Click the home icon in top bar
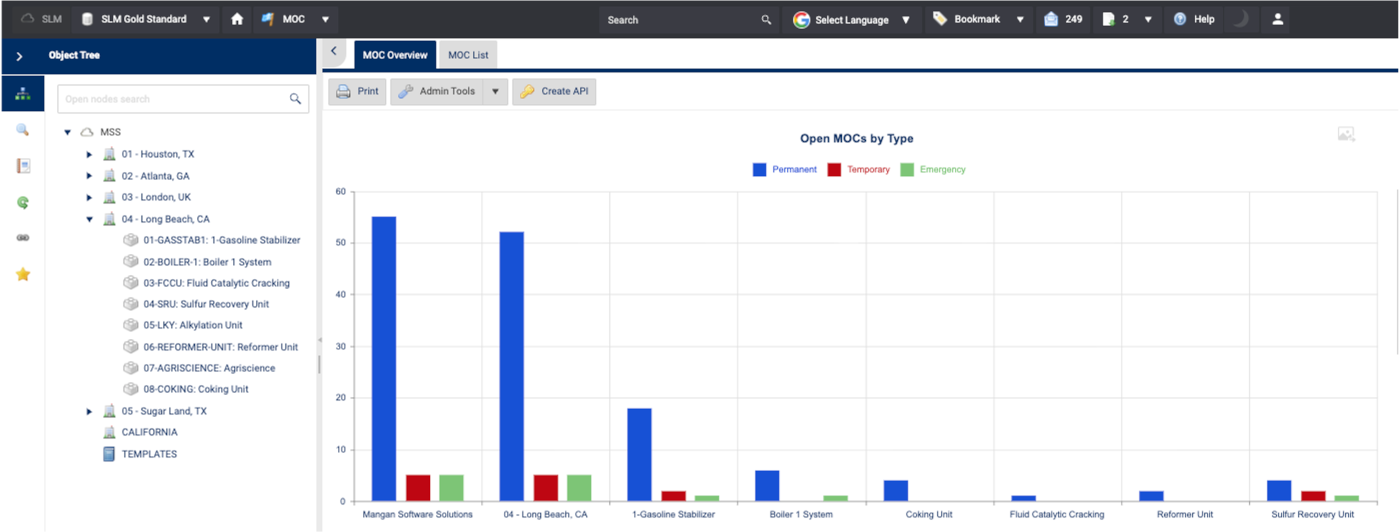Screen dimensions: 1400x532 pos(237,19)
